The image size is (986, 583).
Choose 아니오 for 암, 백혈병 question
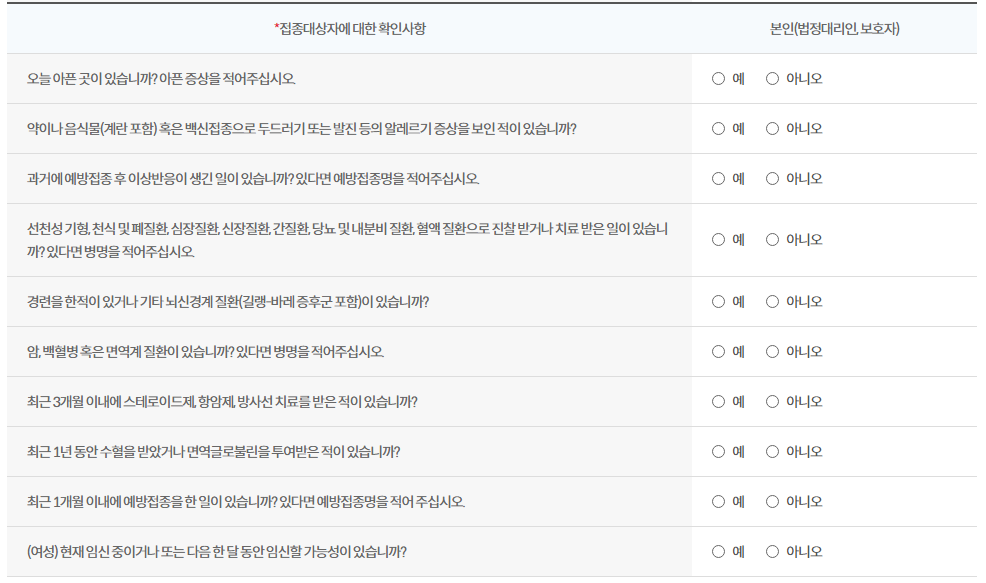[772, 352]
